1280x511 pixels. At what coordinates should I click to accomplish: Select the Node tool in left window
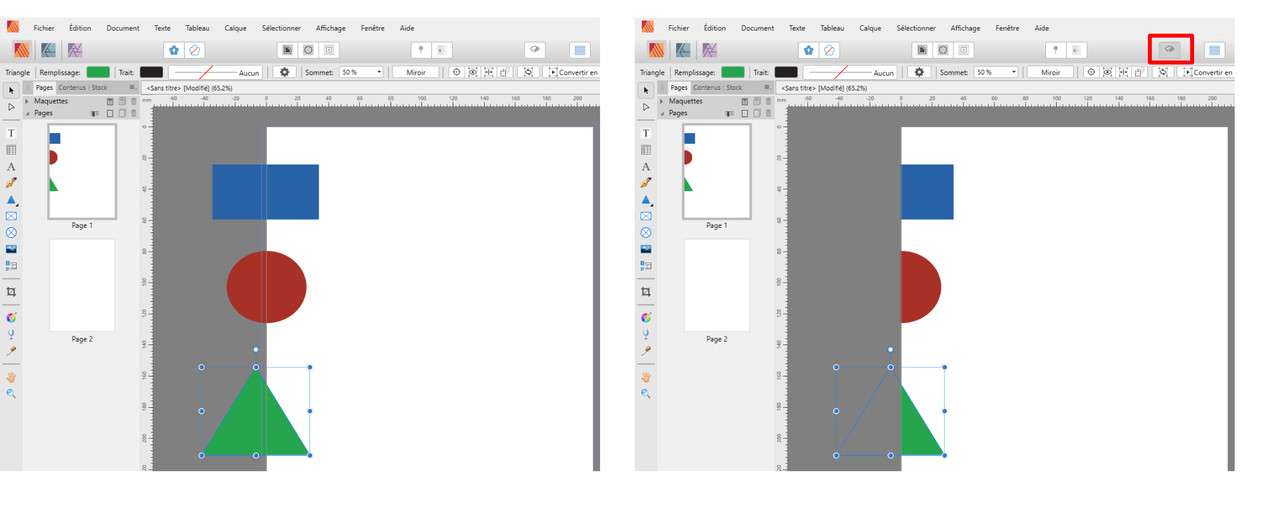[x=11, y=106]
